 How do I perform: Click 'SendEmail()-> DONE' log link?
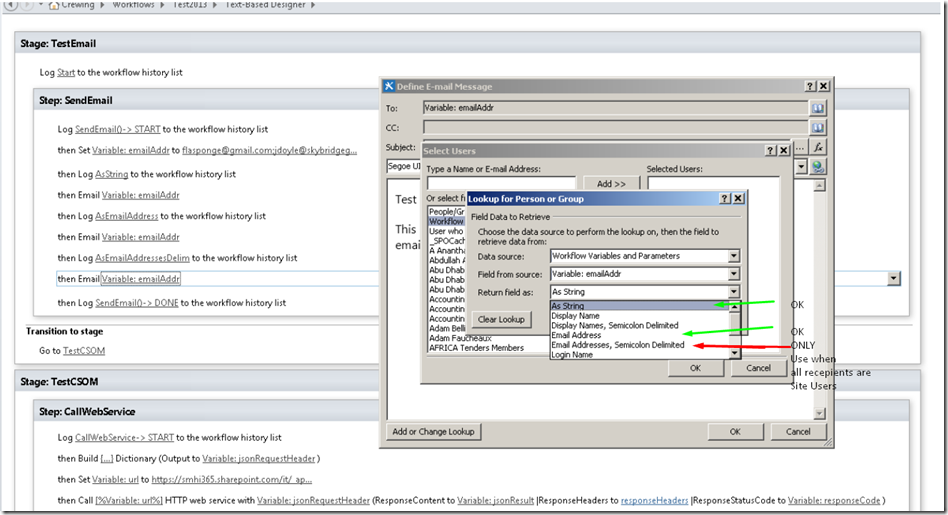coord(137,303)
